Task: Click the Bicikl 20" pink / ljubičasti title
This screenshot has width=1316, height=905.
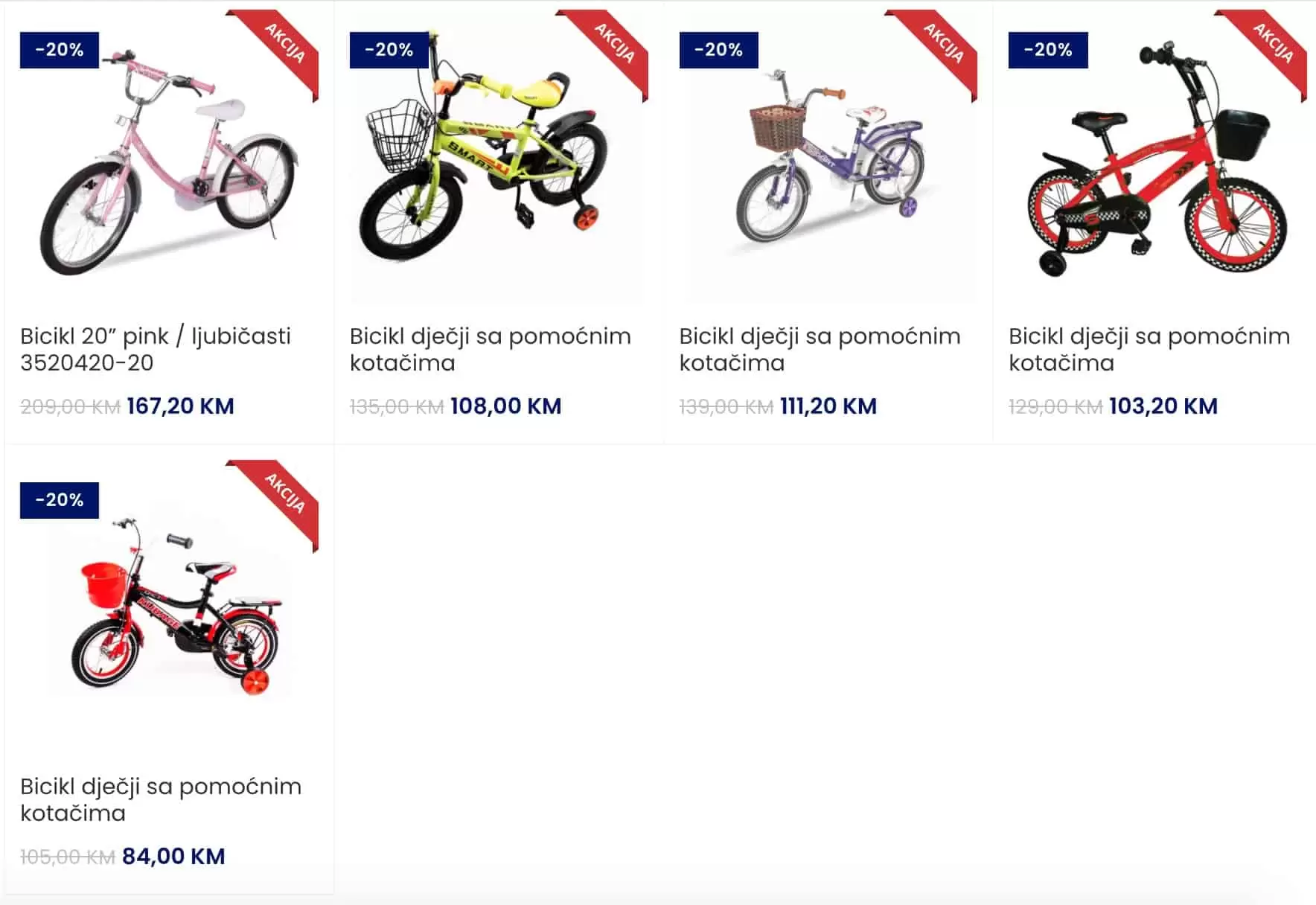Action: (155, 349)
